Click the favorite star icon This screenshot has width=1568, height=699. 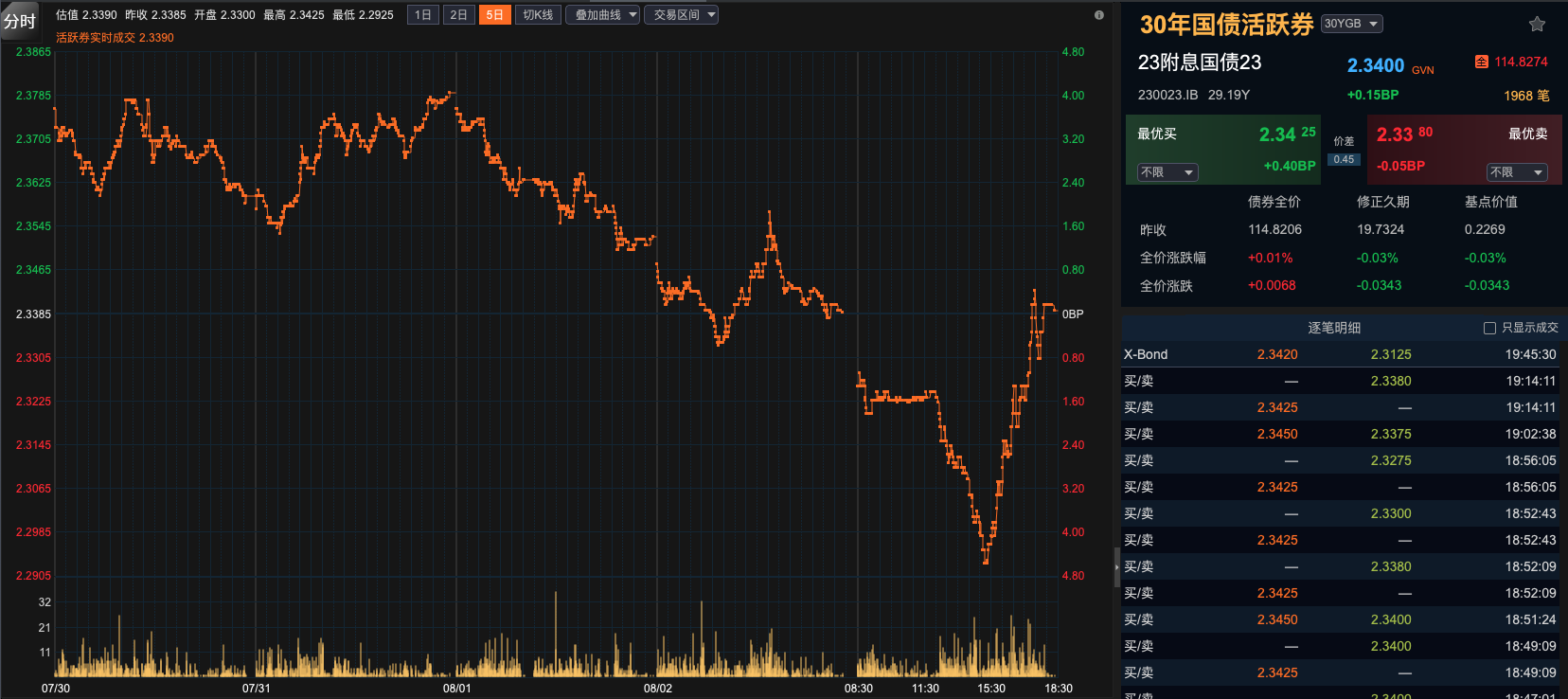(x=1537, y=25)
